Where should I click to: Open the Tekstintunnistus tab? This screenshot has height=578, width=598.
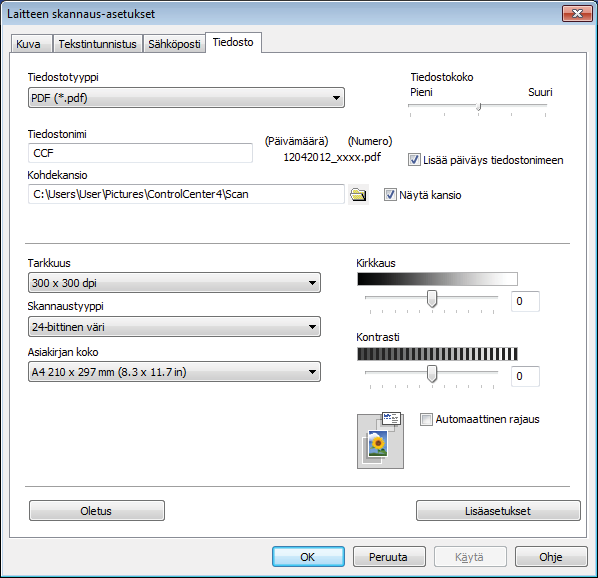pyautogui.click(x=98, y=44)
